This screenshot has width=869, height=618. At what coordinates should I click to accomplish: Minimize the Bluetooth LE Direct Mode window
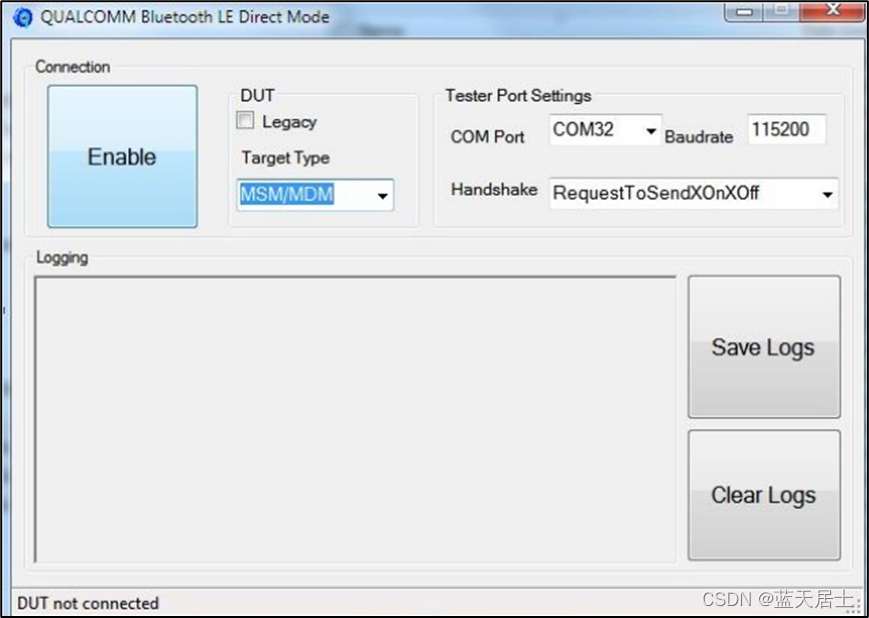click(x=744, y=12)
